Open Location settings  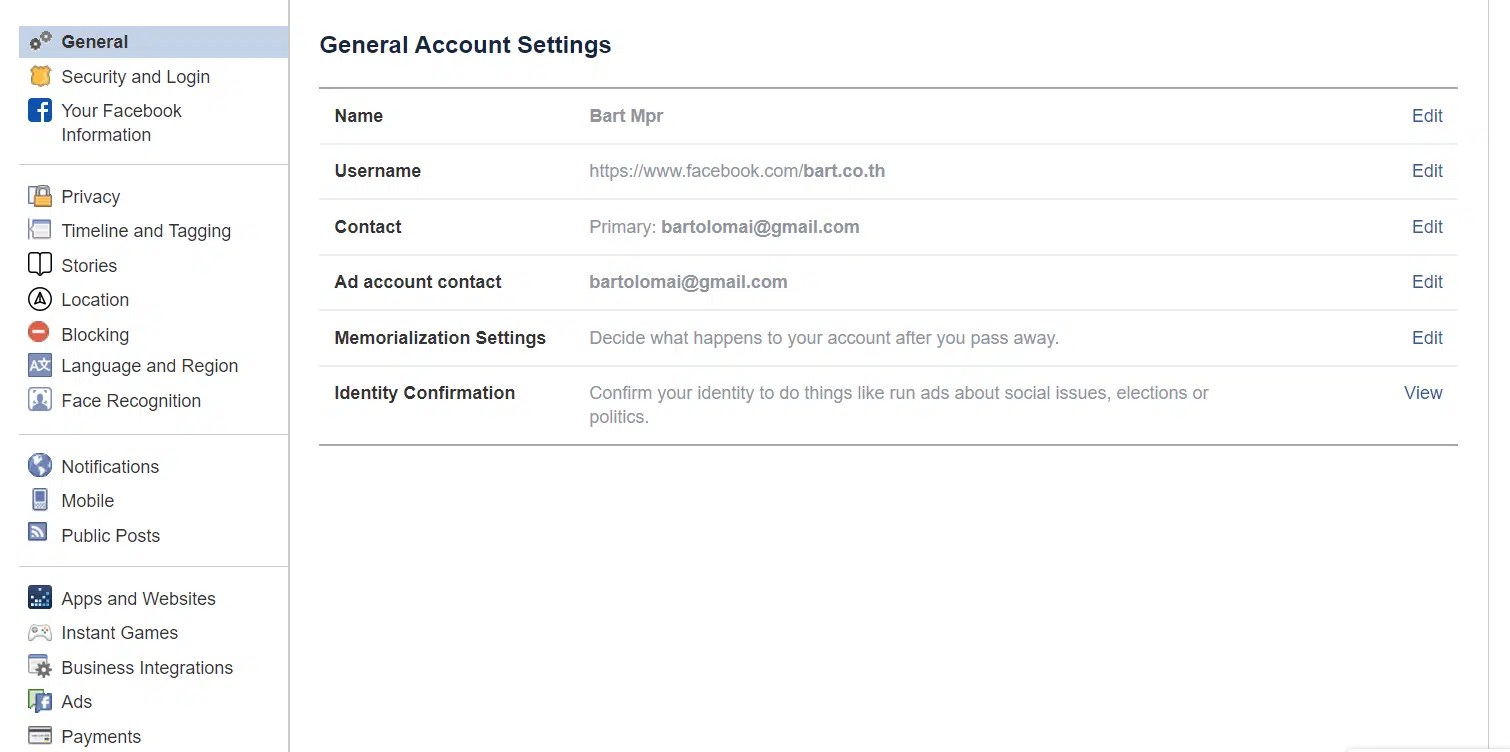click(x=95, y=300)
